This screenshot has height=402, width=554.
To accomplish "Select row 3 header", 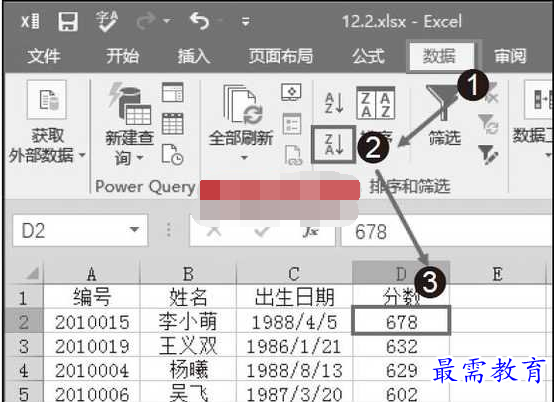I will tap(24, 346).
